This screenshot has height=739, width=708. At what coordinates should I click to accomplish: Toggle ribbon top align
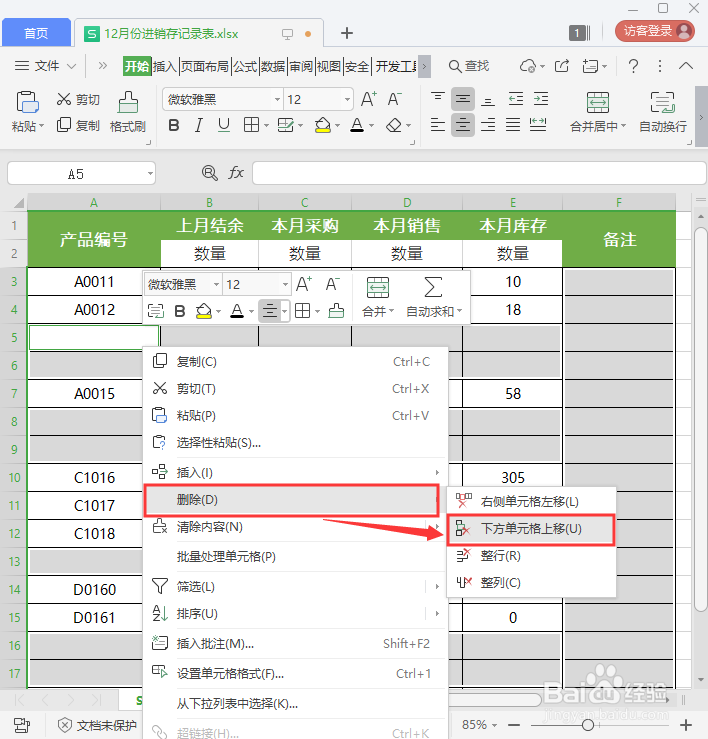tap(438, 99)
